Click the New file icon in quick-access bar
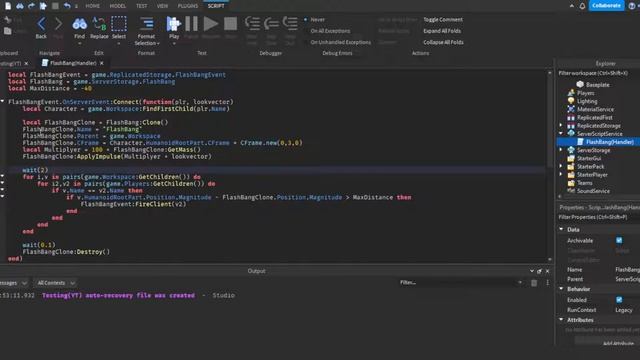Viewport: 640px width, 360px height. 8,6
